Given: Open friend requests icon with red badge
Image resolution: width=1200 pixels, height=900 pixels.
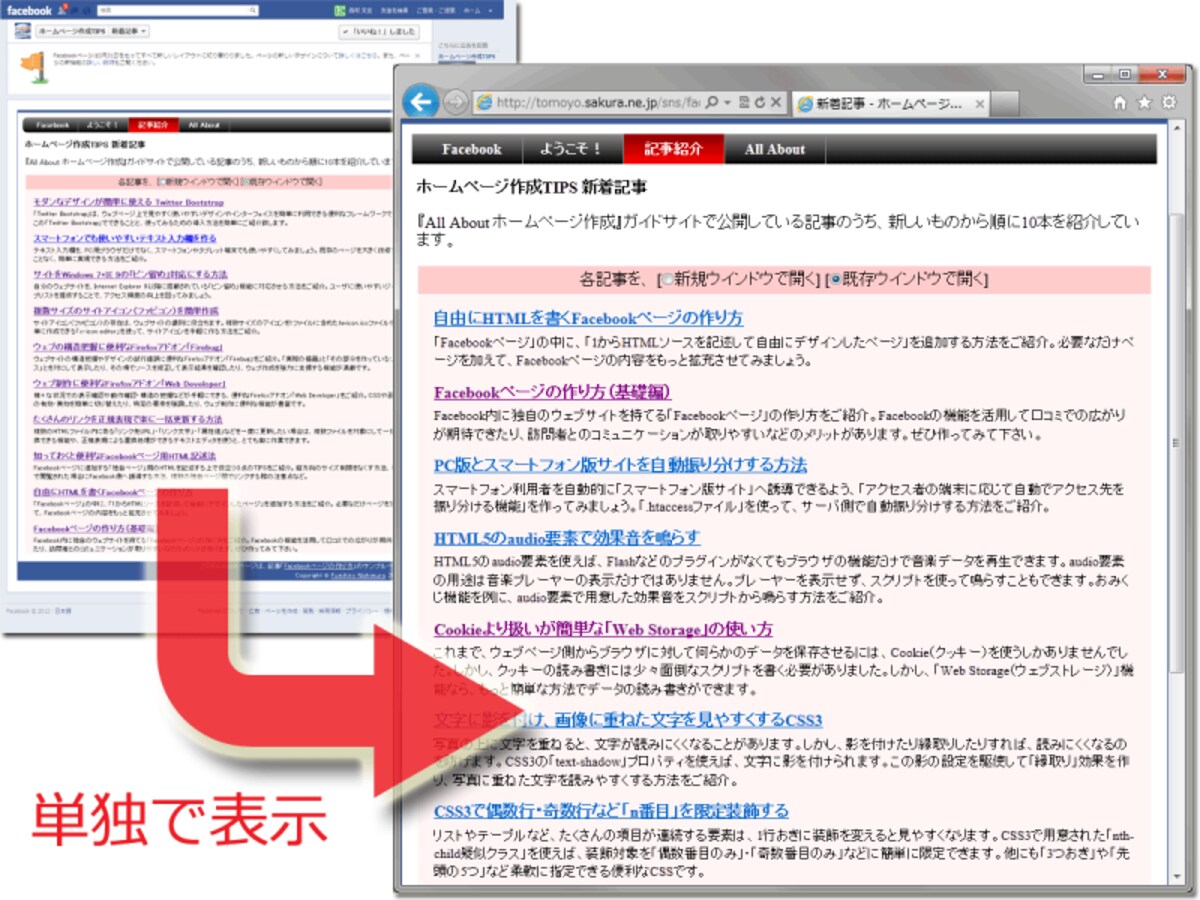Looking at the screenshot, I should point(63,9).
